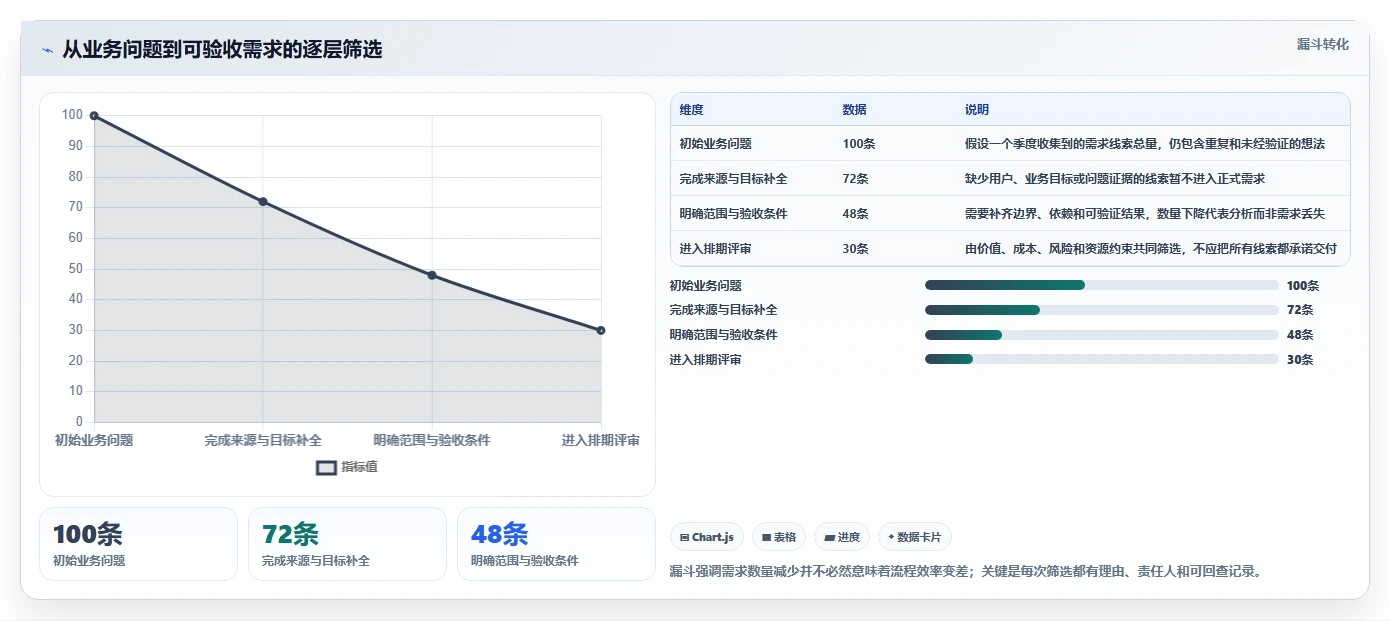The width and height of the screenshot is (1390, 621).
Task: Click the chart data point at 30
Action: coord(601,330)
